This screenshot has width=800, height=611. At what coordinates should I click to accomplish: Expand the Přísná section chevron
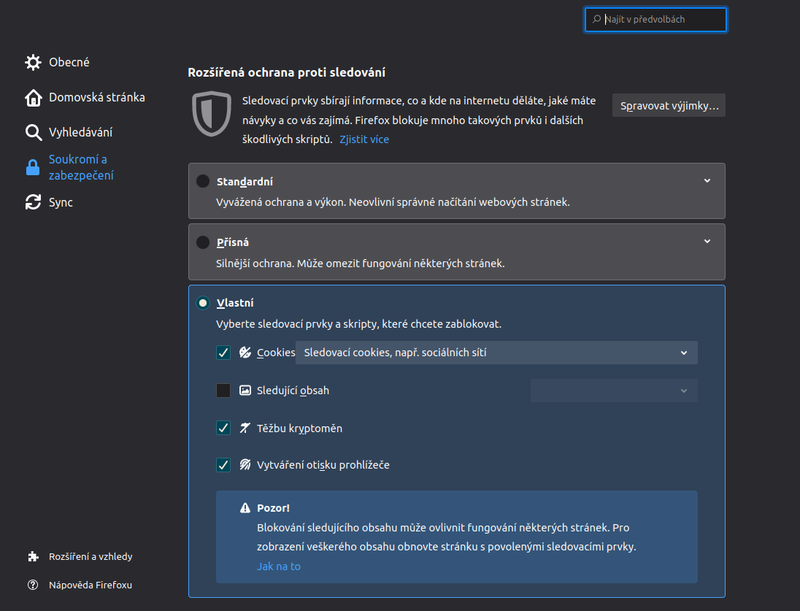[x=707, y=241]
